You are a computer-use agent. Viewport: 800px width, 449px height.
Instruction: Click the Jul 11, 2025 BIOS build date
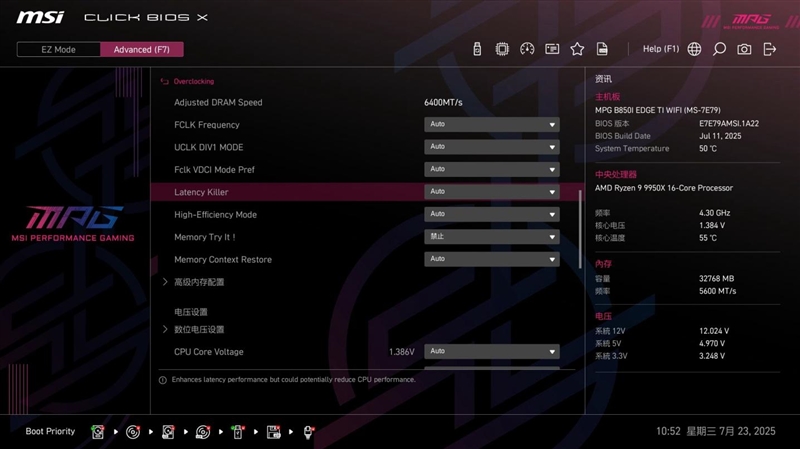click(x=720, y=136)
